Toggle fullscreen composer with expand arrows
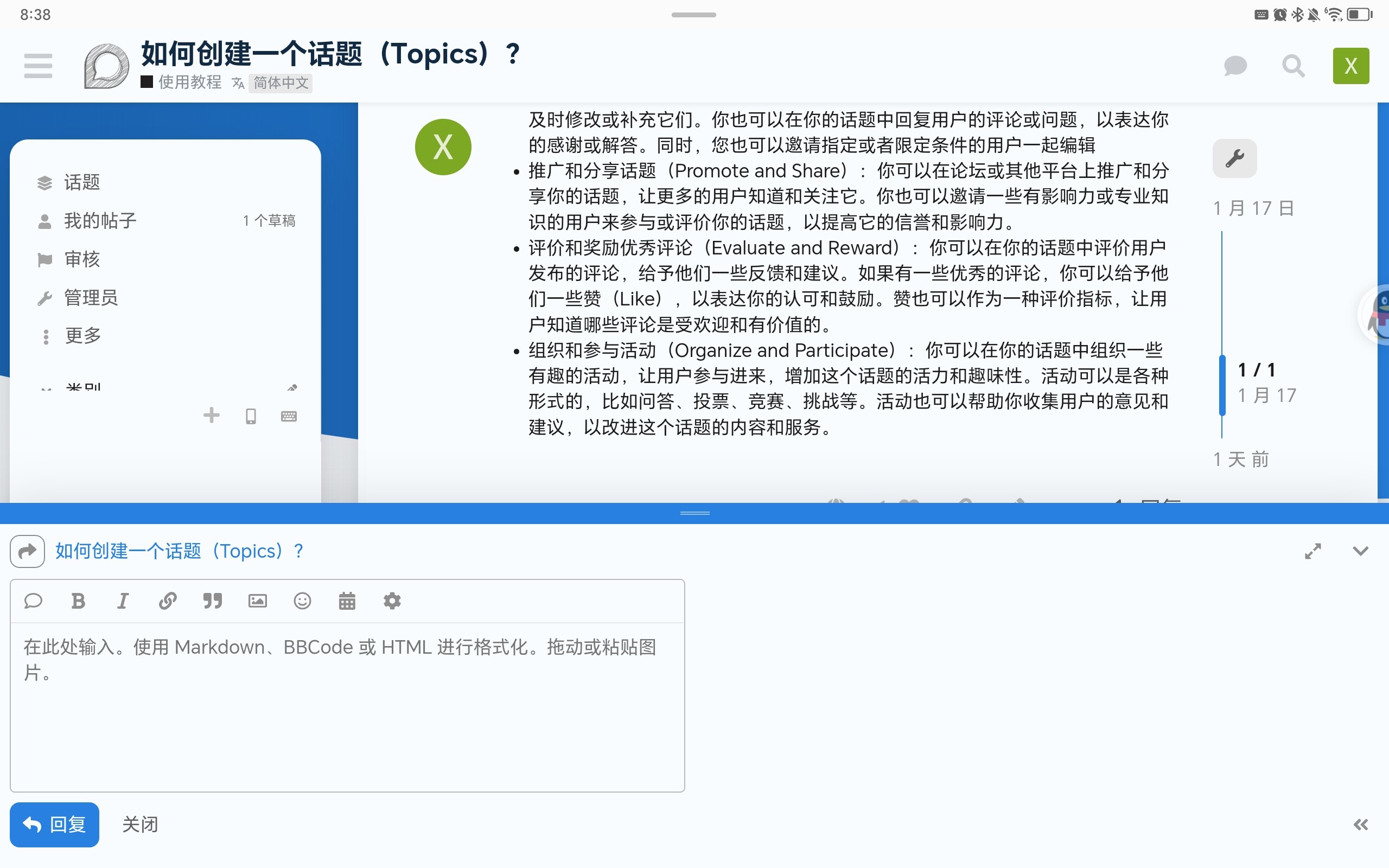The height and width of the screenshot is (868, 1389). pyautogui.click(x=1312, y=551)
